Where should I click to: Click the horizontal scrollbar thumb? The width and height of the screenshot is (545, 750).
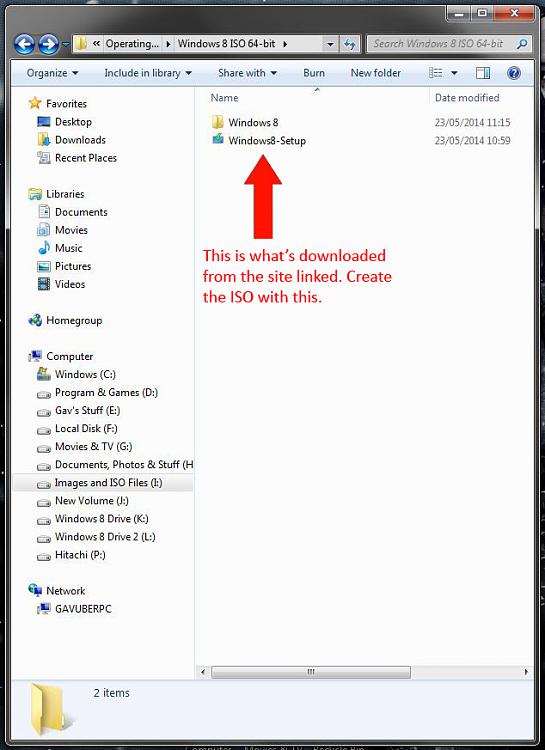311,672
